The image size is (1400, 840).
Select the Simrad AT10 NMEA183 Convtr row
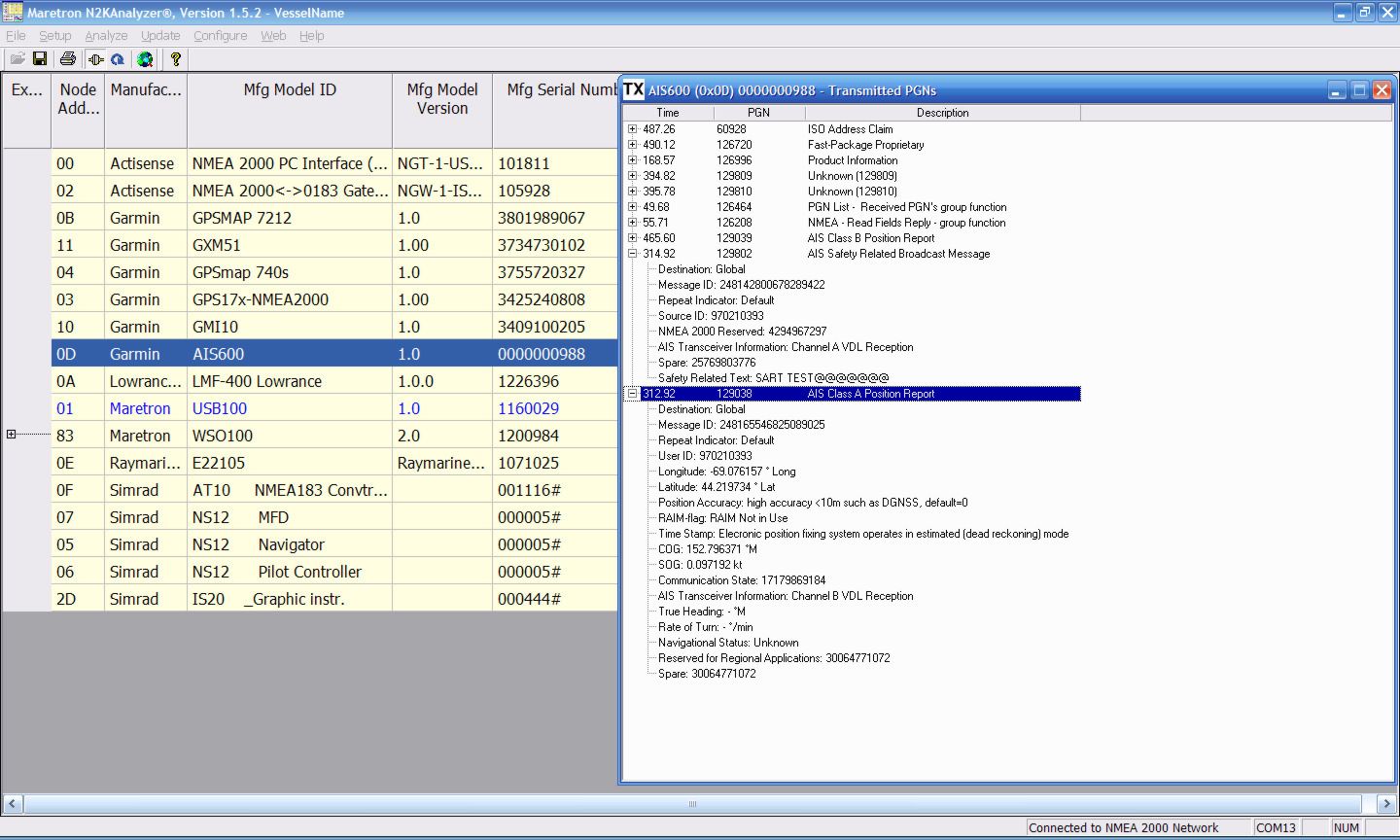pos(335,490)
